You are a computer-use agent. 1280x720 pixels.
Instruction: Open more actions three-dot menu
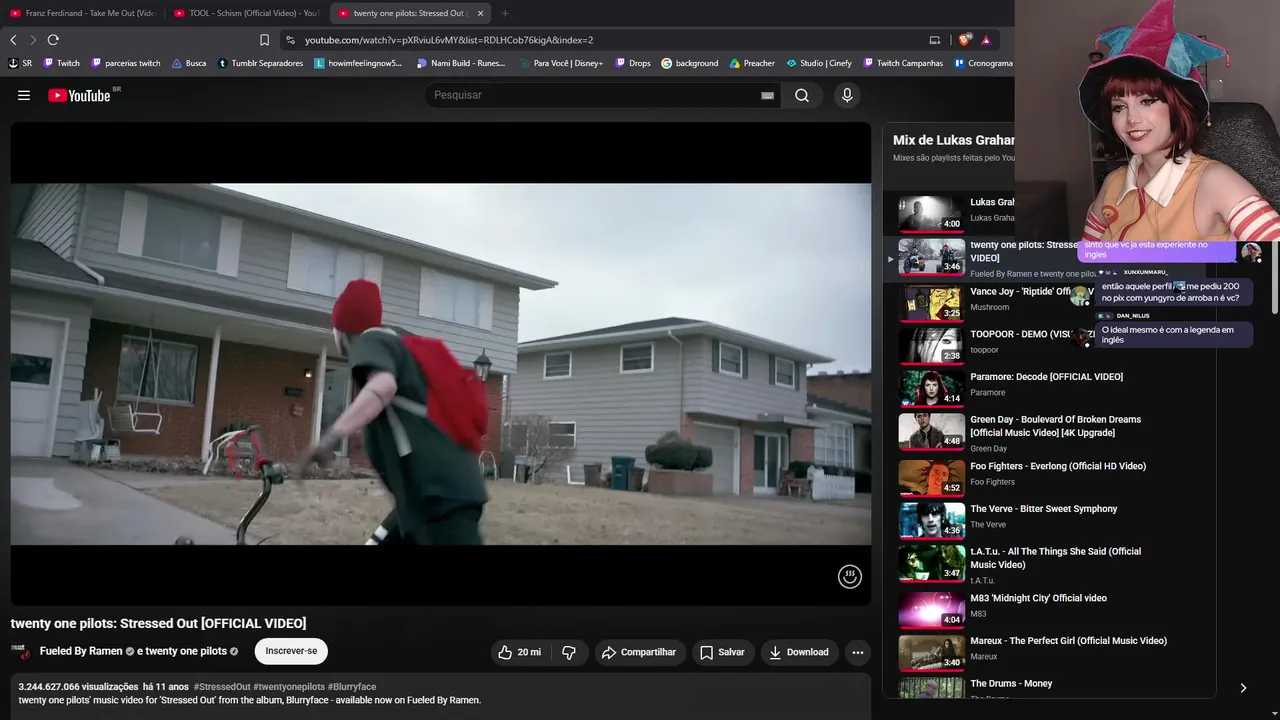coord(857,652)
